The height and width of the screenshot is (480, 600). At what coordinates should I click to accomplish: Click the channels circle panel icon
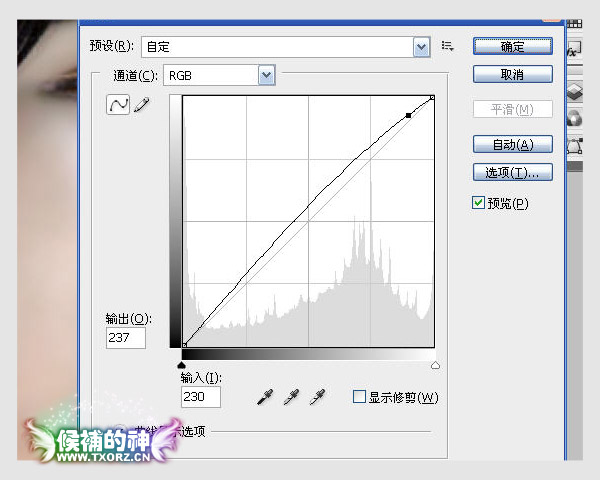[x=574, y=118]
